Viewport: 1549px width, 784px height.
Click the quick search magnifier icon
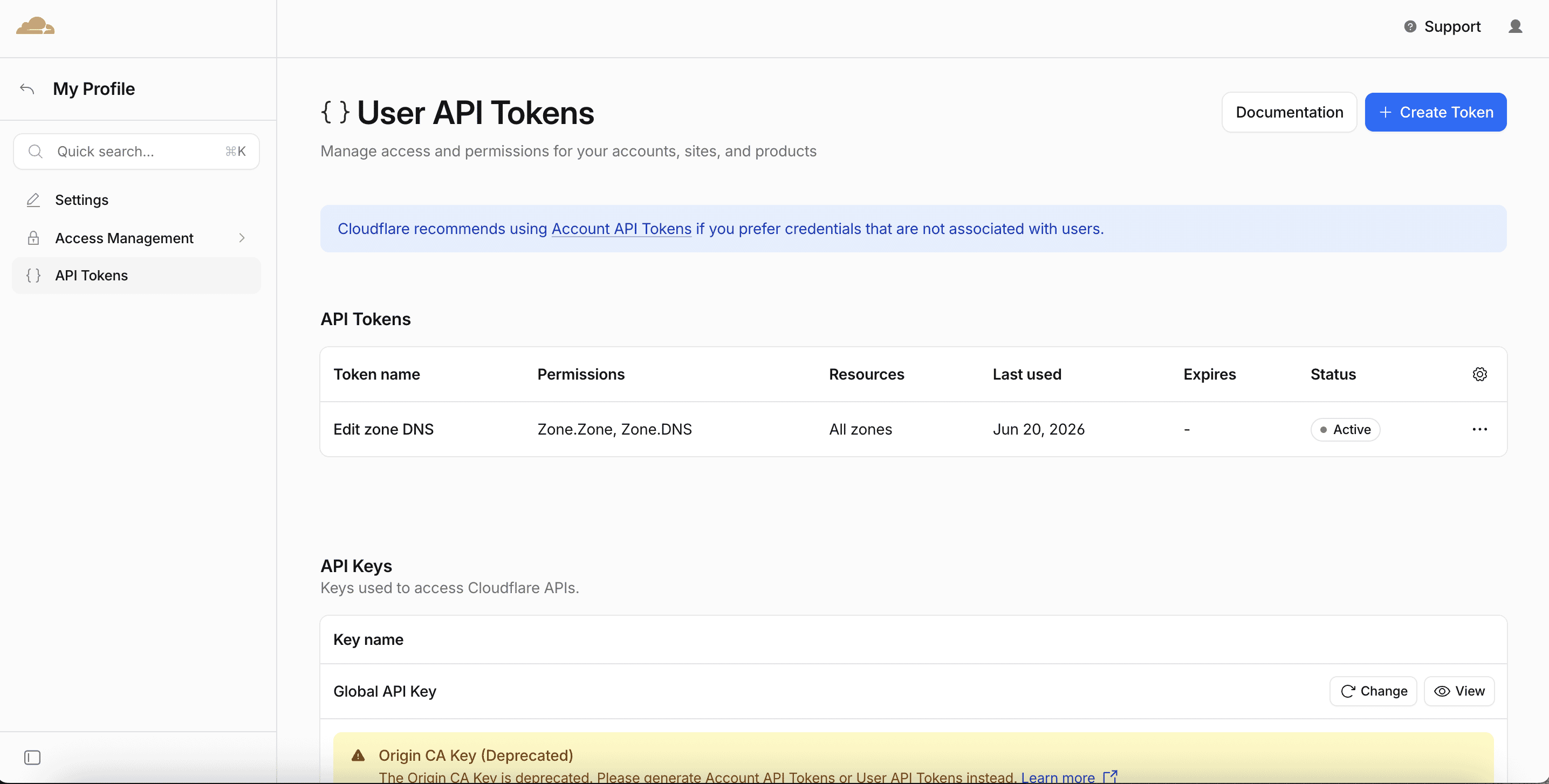click(x=36, y=152)
